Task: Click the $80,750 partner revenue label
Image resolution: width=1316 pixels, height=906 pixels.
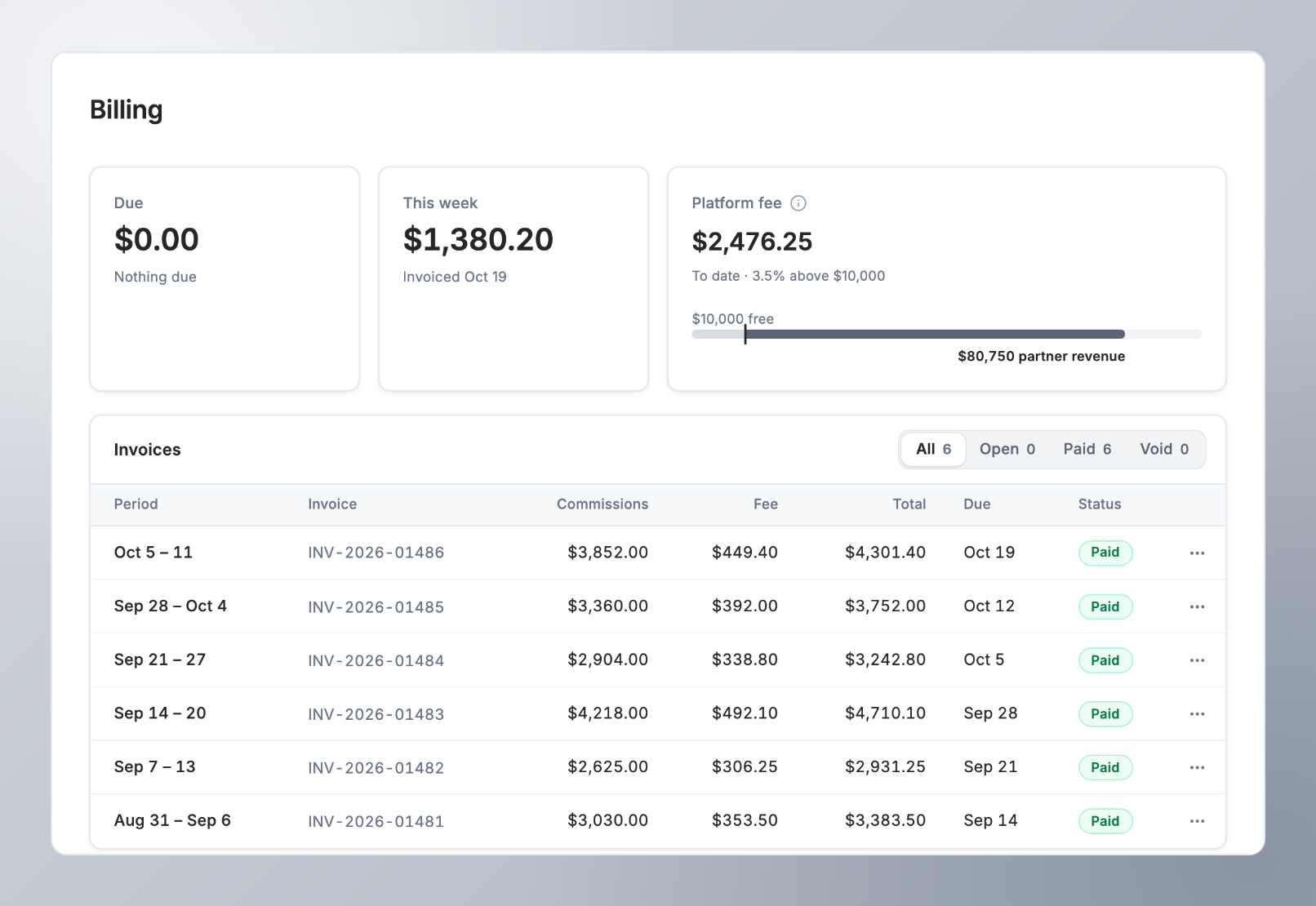Action: pos(1042,357)
